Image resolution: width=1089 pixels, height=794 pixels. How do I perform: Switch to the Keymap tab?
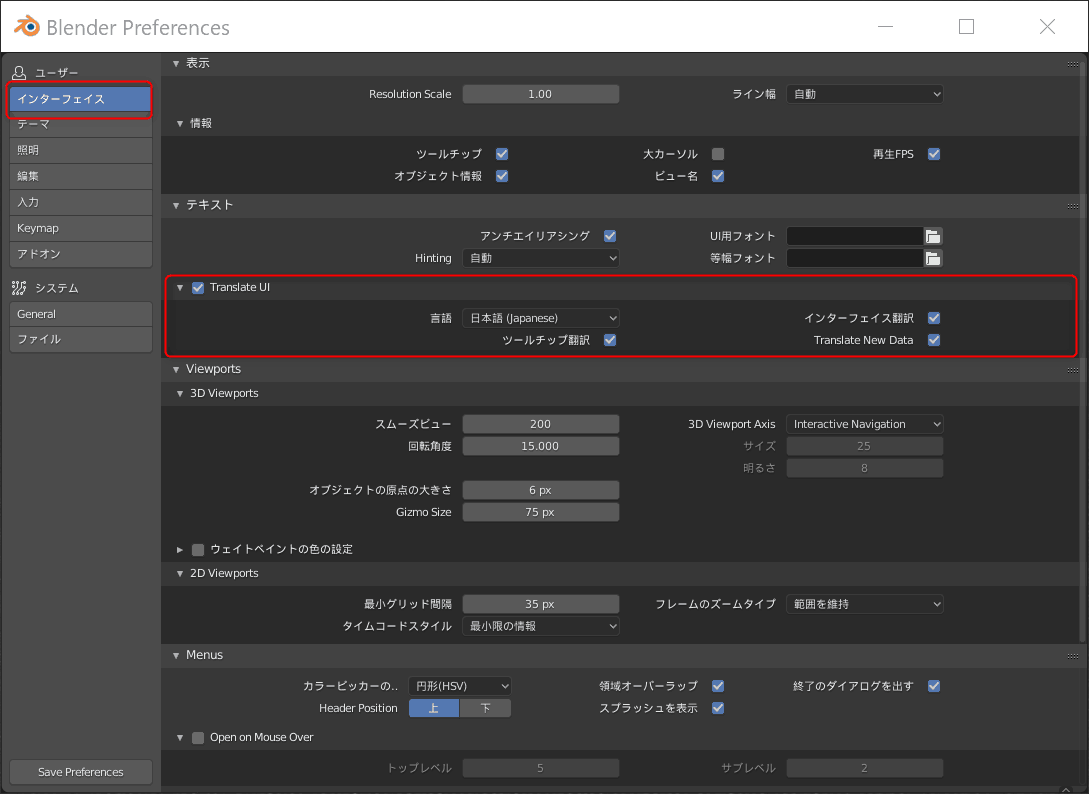pos(81,229)
